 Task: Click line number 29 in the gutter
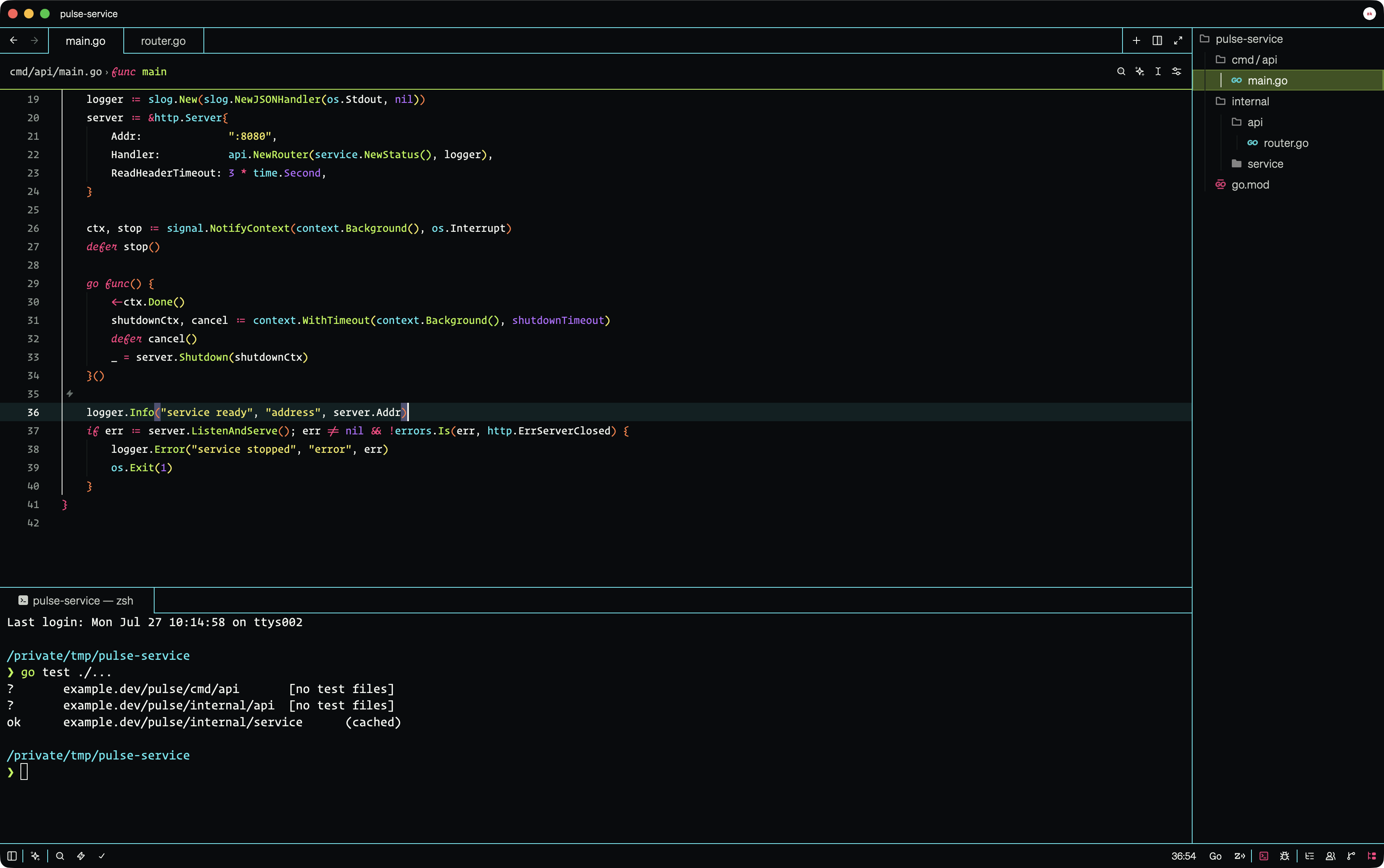(33, 283)
